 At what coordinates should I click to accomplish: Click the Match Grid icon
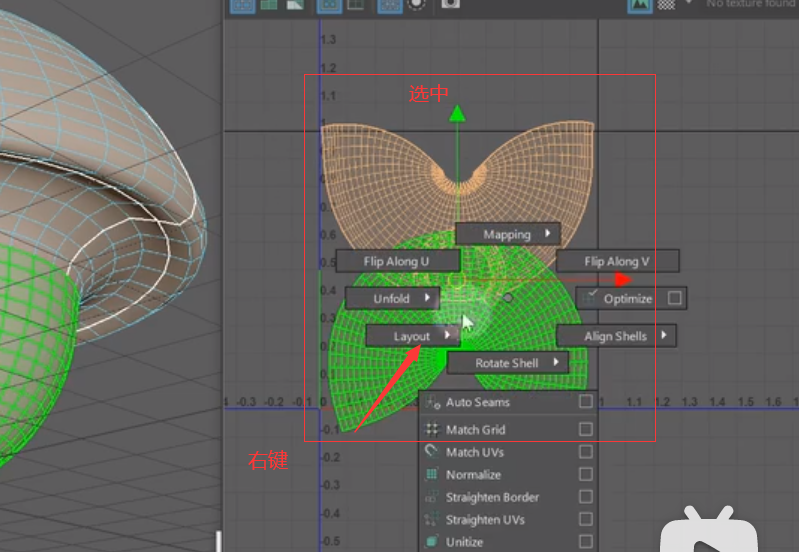[432, 429]
